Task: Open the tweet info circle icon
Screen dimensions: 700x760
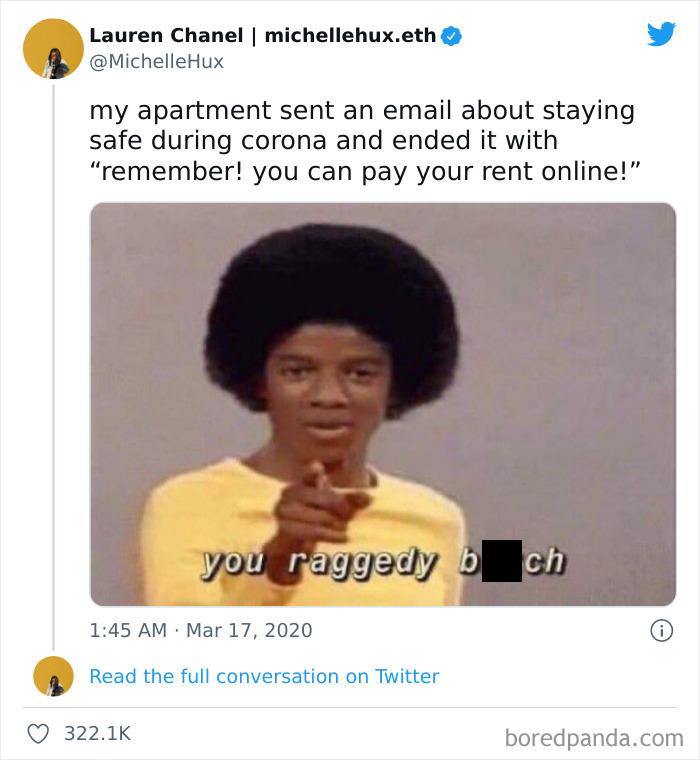Action: (662, 631)
